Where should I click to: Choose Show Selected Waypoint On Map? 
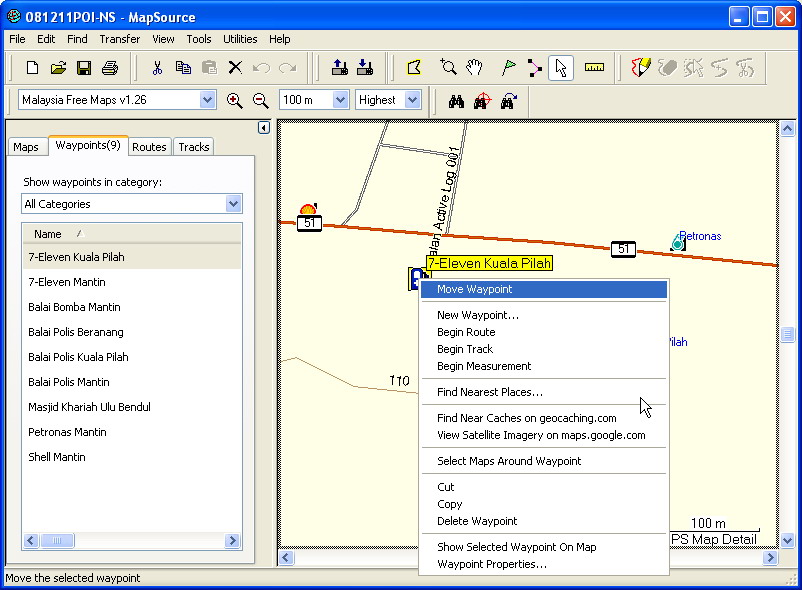pos(544,547)
